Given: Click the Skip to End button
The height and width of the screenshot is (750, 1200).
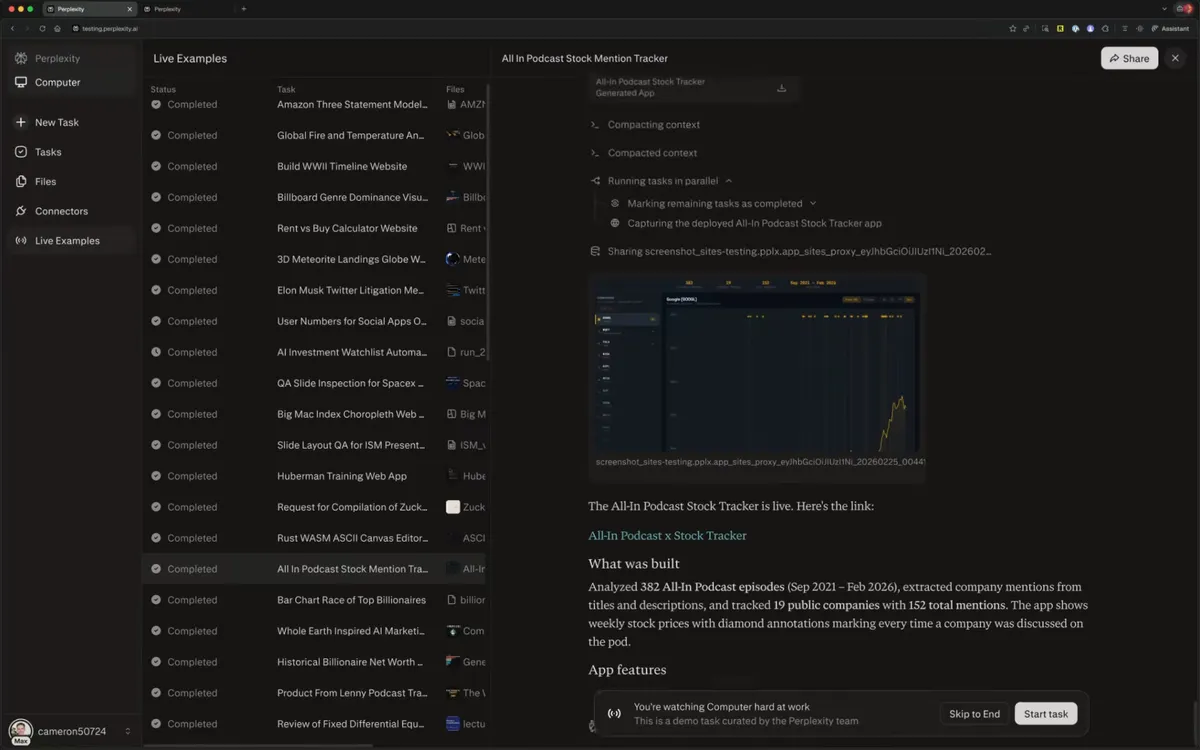Looking at the screenshot, I should click(974, 714).
